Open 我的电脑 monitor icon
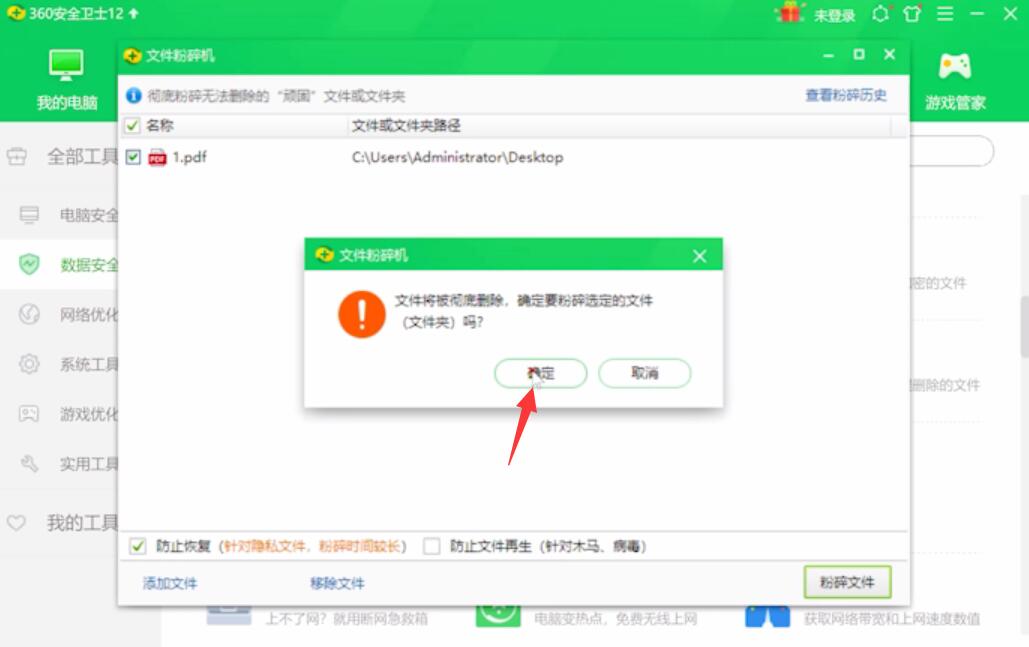 (x=66, y=66)
